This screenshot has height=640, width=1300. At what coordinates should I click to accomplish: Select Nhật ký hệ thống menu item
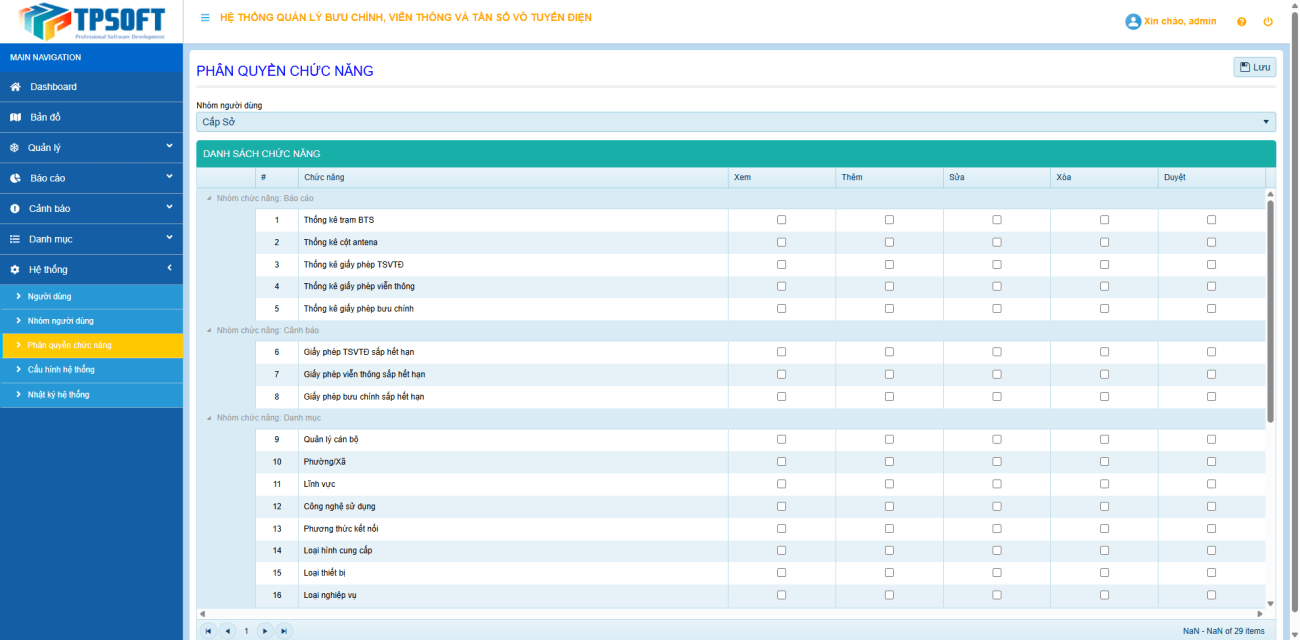pyautogui.click(x=58, y=395)
